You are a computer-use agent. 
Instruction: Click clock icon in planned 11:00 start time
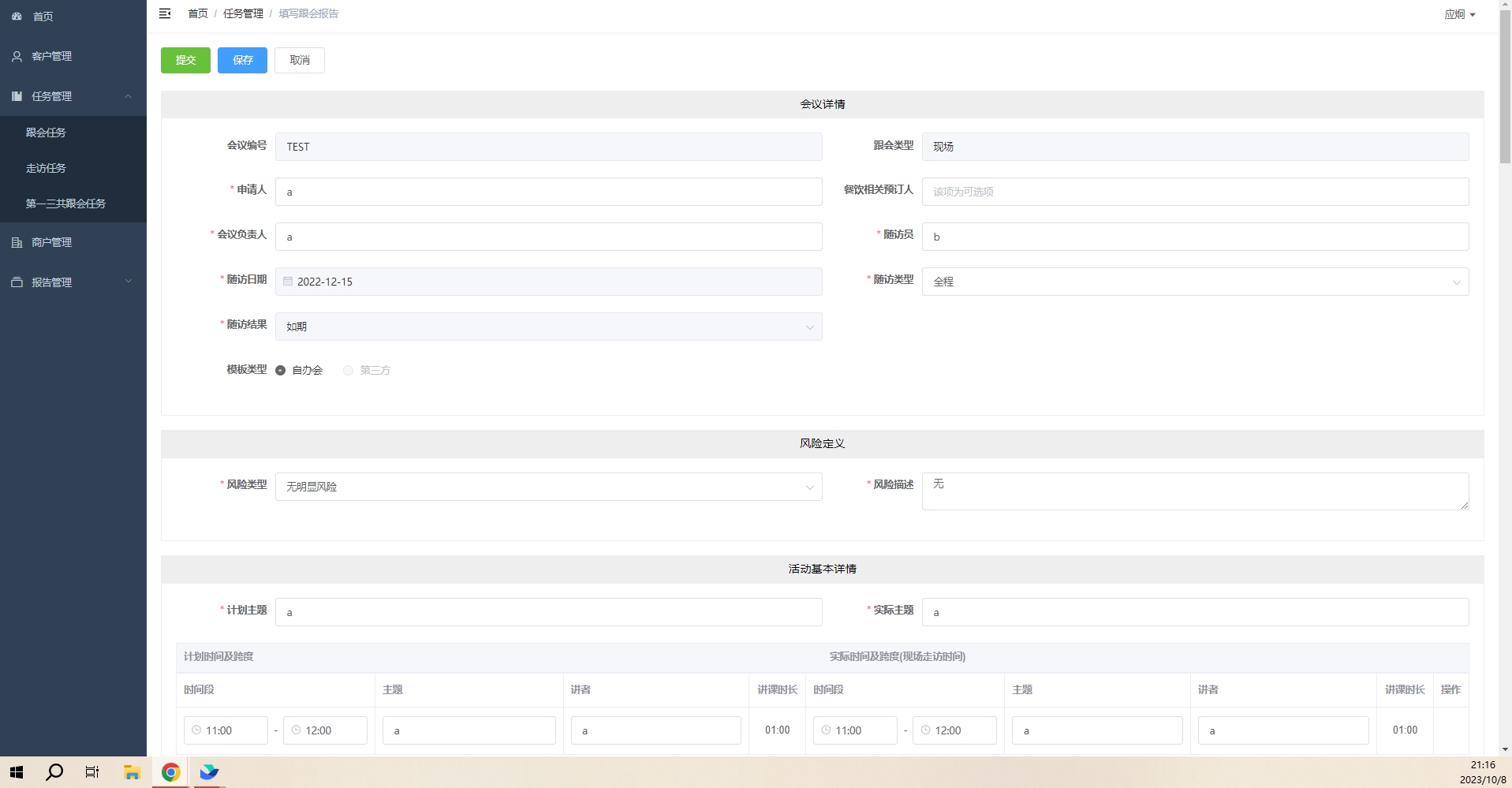(196, 730)
